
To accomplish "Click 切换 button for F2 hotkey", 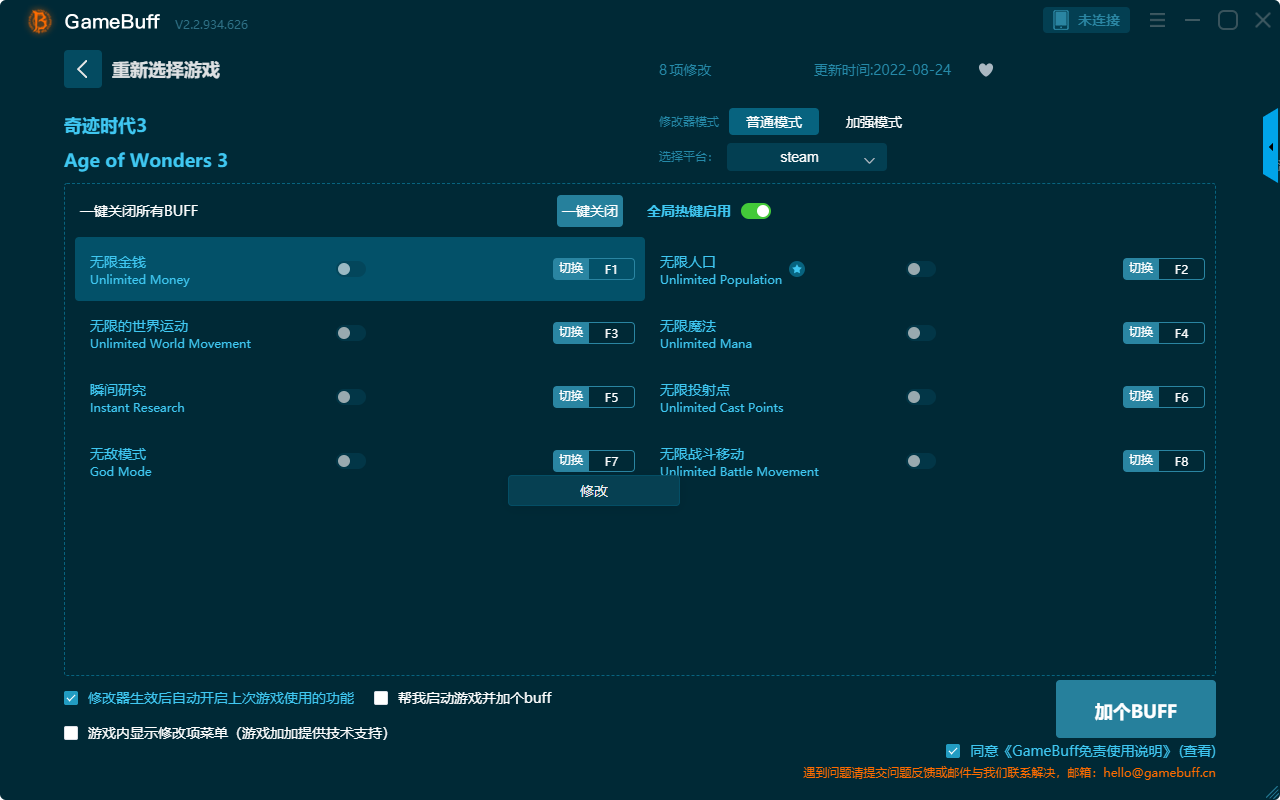I will tap(1141, 269).
